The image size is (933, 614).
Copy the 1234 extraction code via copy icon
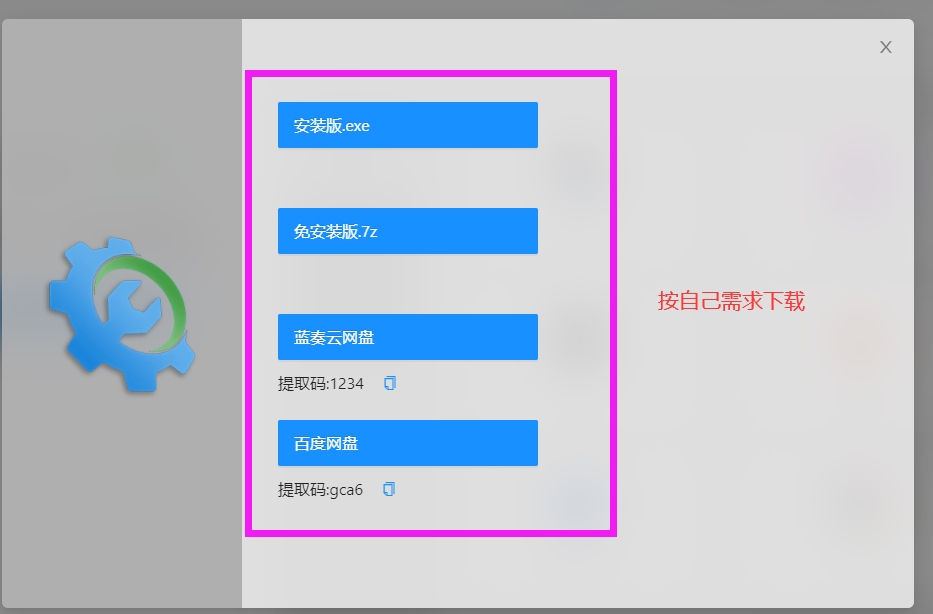point(390,383)
